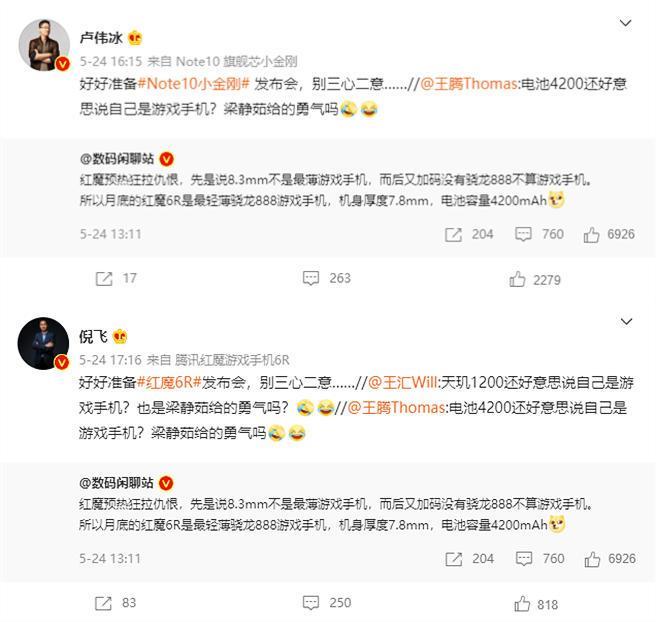The image size is (656, 622).
Task: Repost icon in first quoted 数码闲聊站 post
Action: [454, 235]
